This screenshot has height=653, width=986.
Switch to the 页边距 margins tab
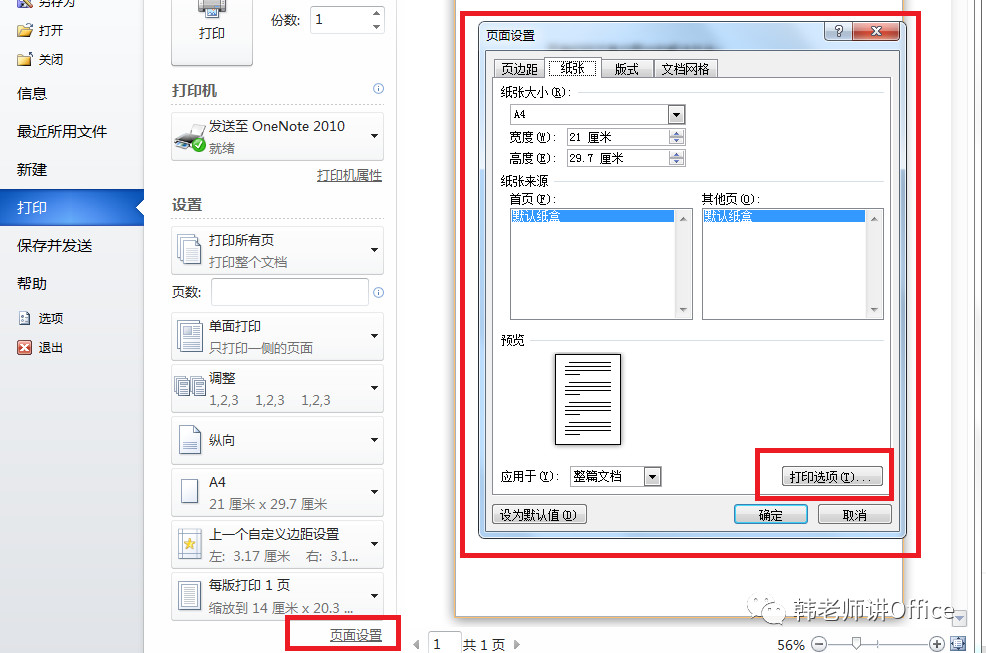click(519, 68)
